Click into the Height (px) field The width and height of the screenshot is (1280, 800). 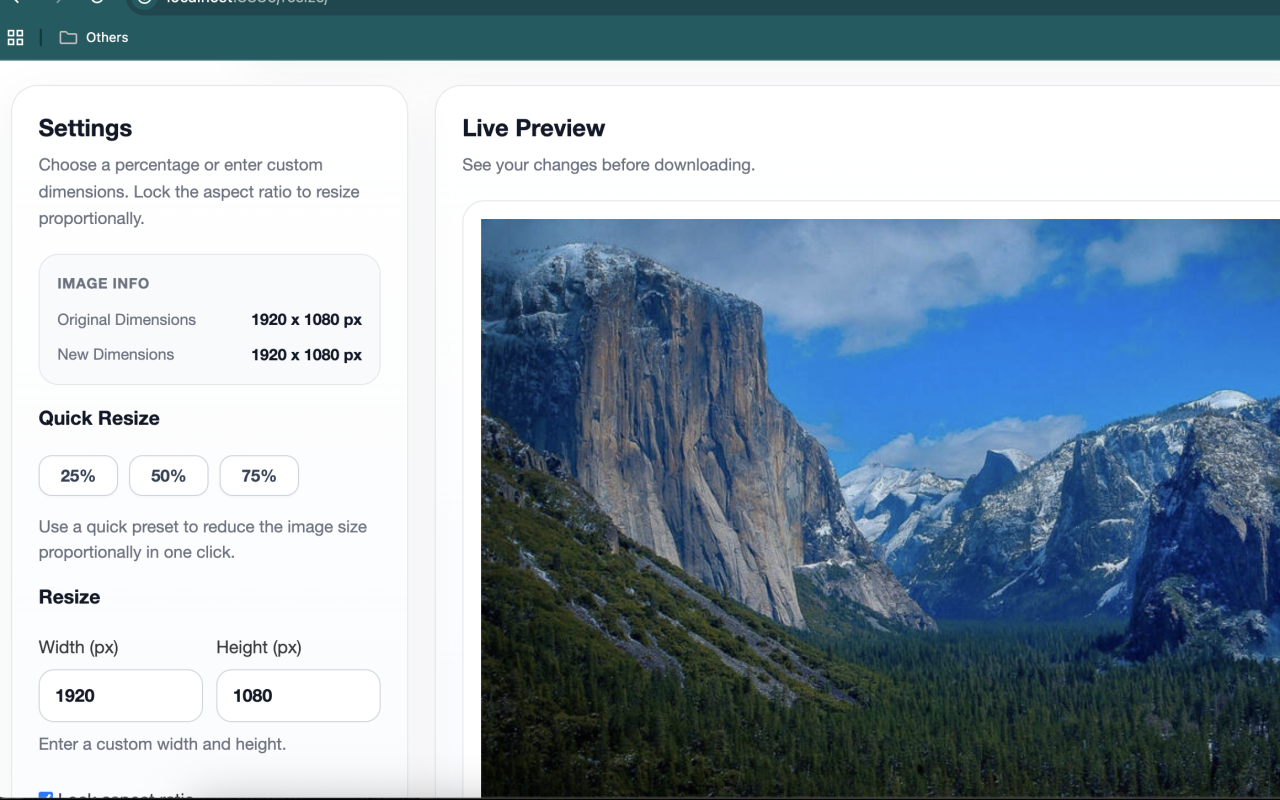point(298,696)
